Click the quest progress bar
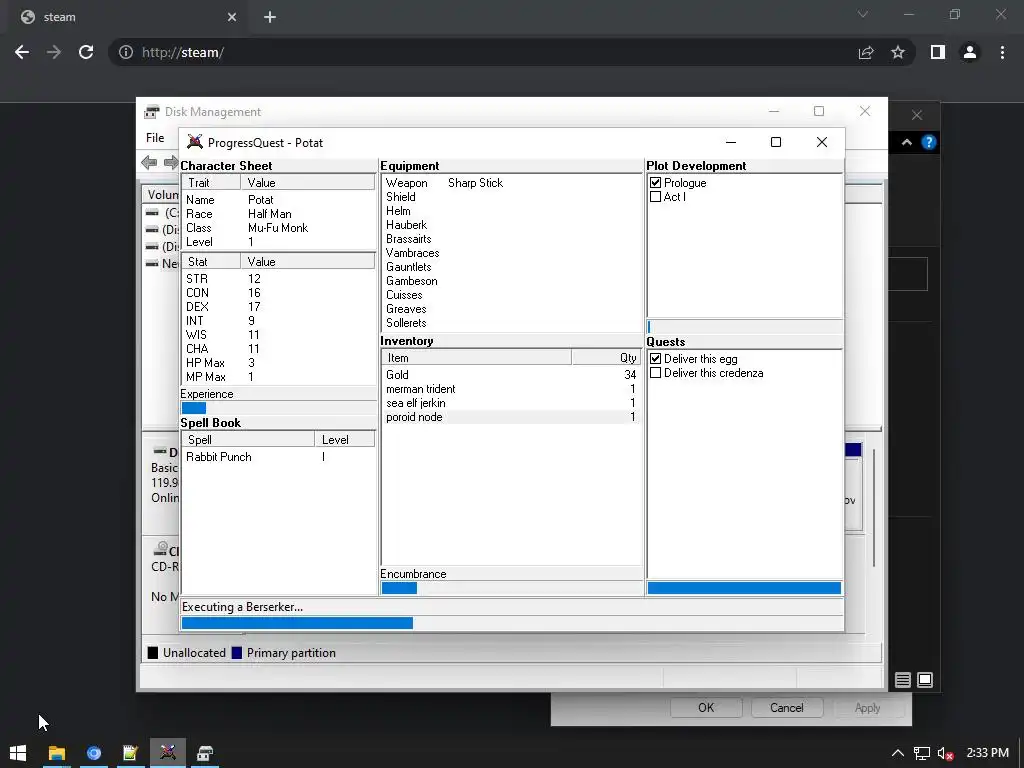1024x768 pixels. tap(744, 588)
